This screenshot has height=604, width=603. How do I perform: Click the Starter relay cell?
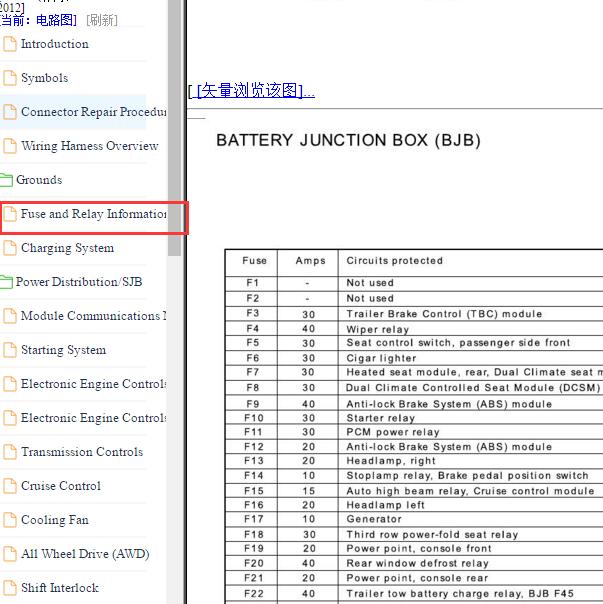point(381,418)
